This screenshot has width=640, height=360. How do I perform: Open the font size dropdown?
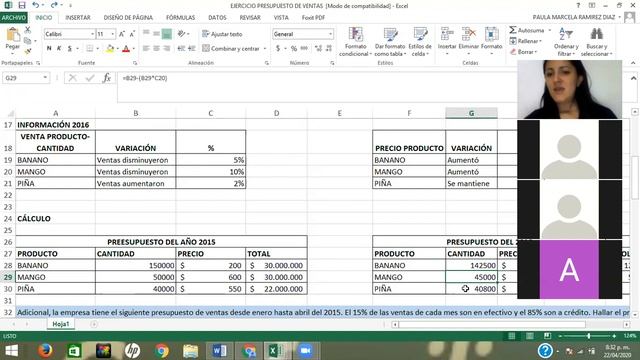point(113,34)
